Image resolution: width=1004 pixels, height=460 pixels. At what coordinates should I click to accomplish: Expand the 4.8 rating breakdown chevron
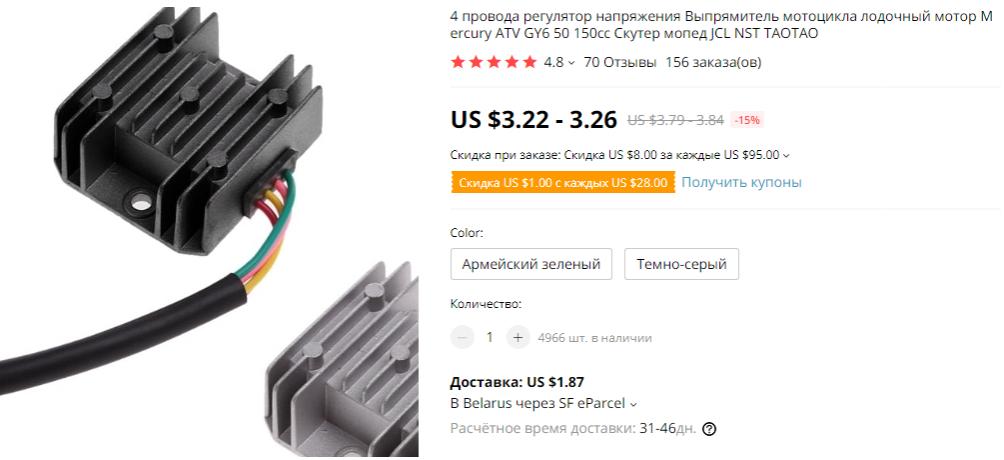[571, 63]
